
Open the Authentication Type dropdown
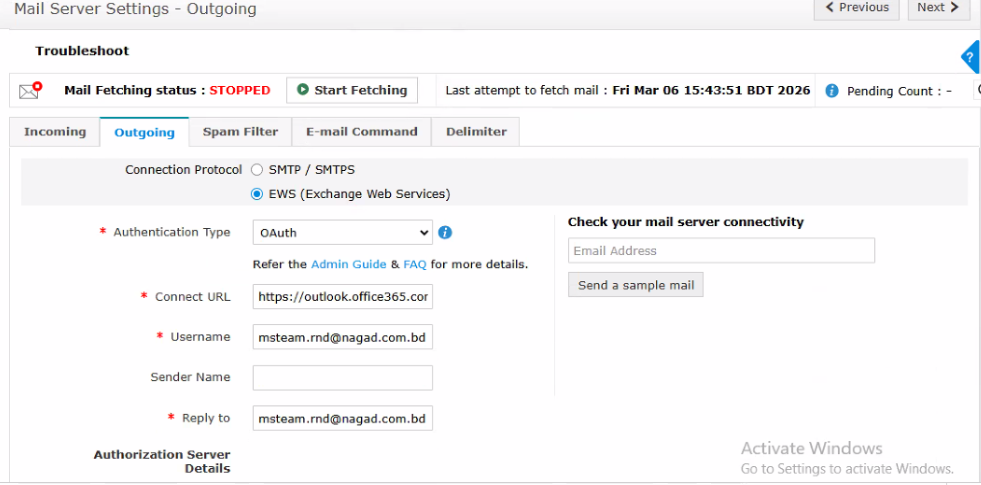pyautogui.click(x=342, y=233)
